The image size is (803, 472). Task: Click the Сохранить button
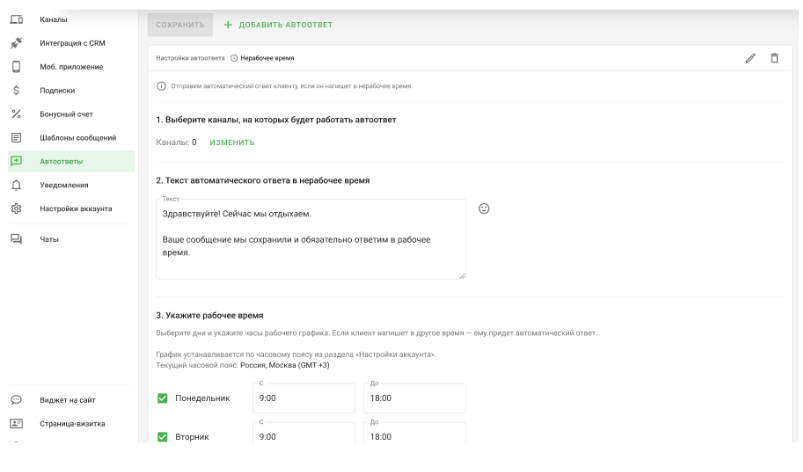point(180,24)
